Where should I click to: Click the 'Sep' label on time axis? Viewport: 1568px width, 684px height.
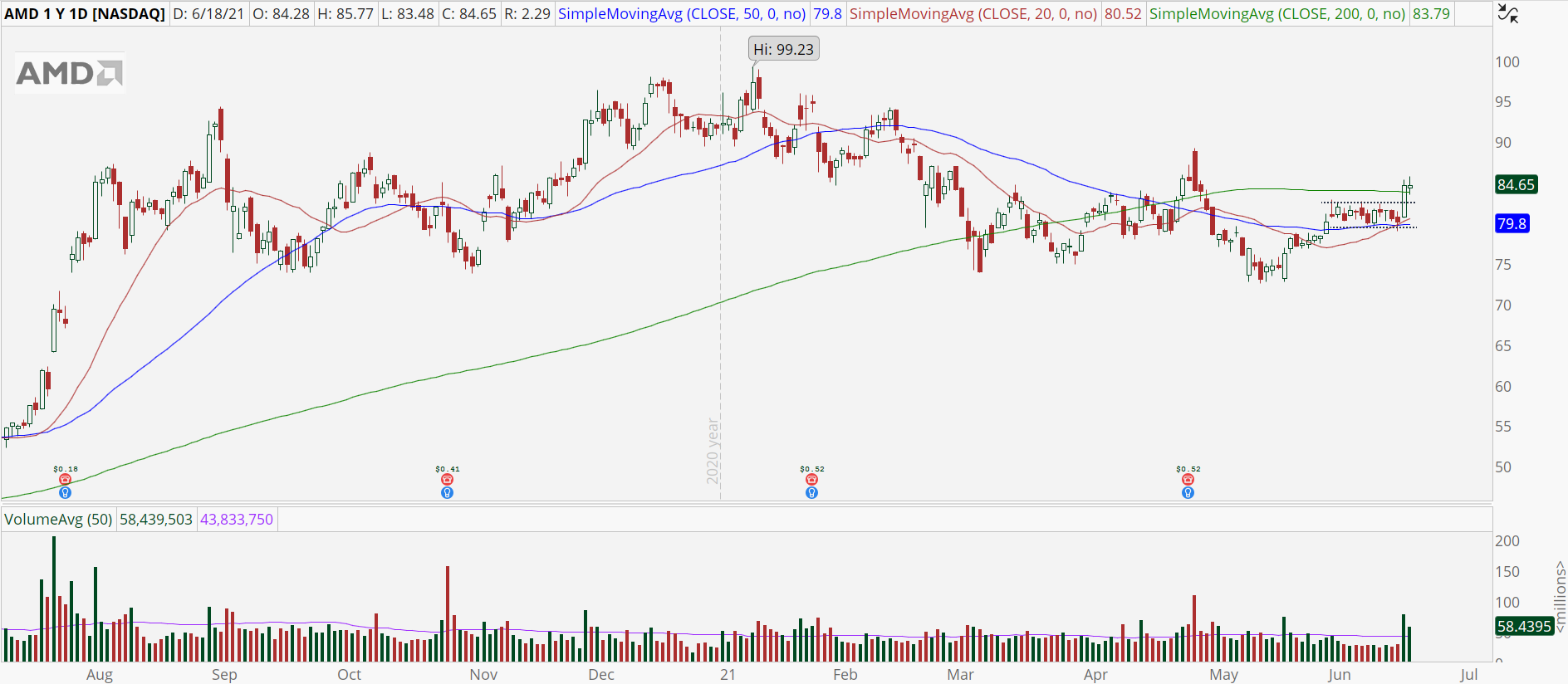pyautogui.click(x=224, y=674)
